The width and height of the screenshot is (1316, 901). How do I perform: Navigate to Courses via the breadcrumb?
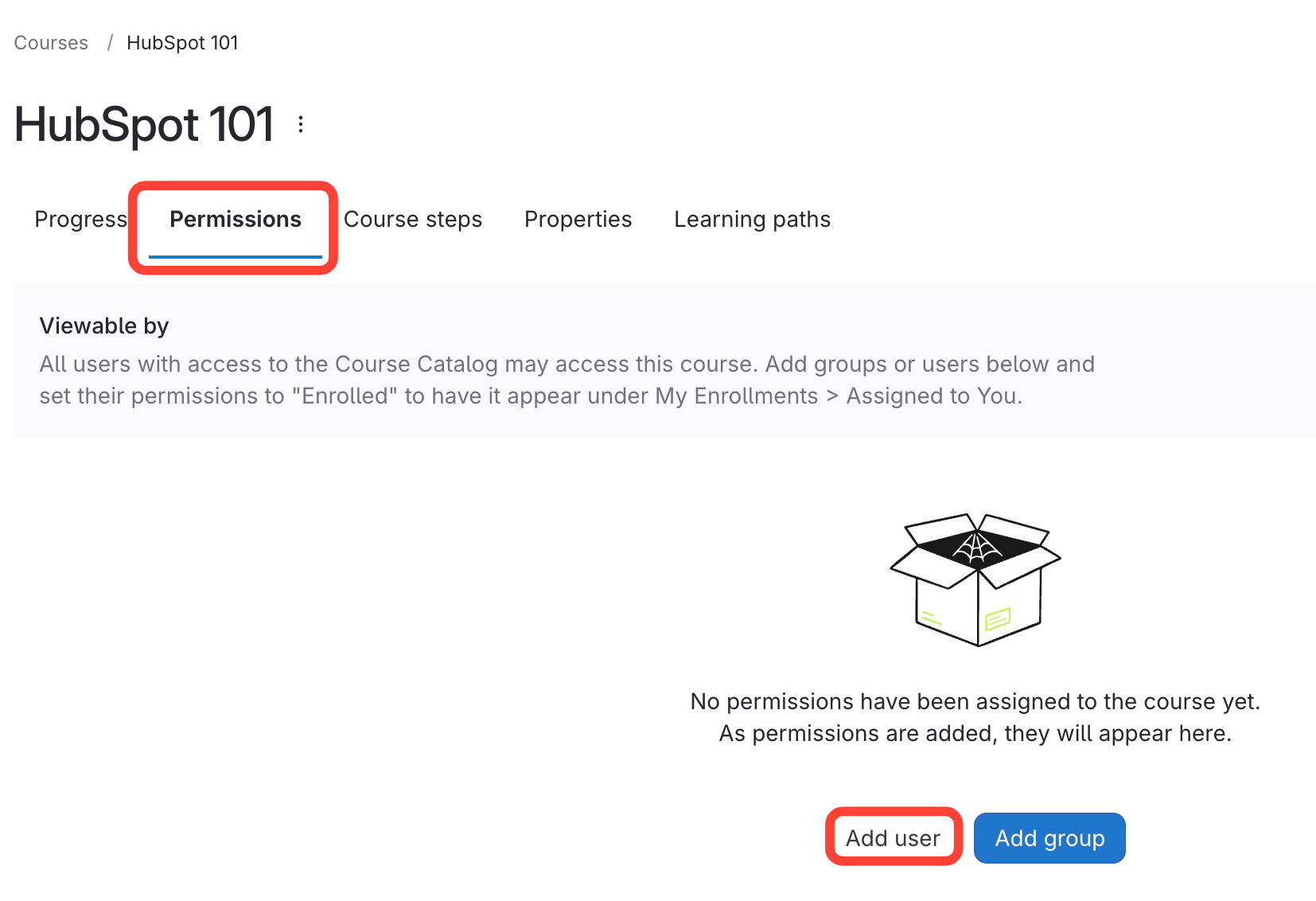pos(51,43)
